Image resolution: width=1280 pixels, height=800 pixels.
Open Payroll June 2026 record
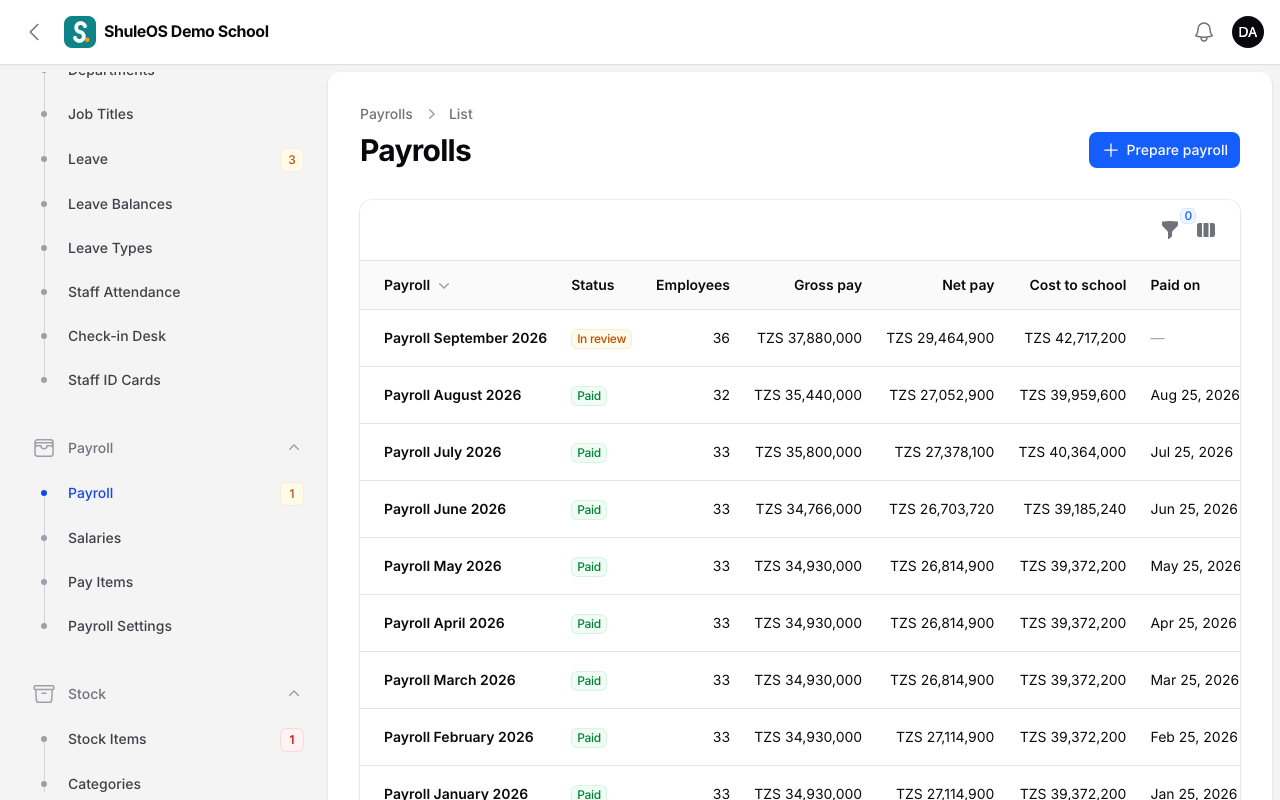pos(445,509)
